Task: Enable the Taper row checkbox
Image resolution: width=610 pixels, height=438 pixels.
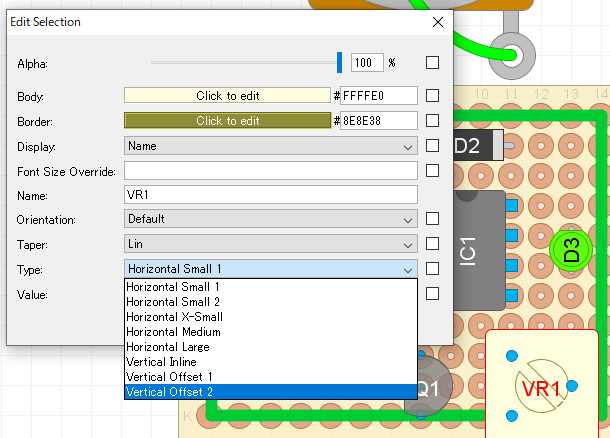Action: (x=432, y=244)
